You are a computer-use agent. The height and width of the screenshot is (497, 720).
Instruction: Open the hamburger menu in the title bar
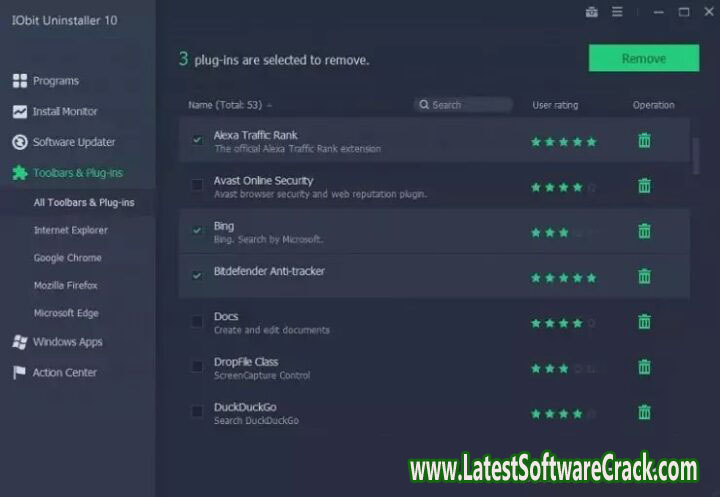click(617, 12)
